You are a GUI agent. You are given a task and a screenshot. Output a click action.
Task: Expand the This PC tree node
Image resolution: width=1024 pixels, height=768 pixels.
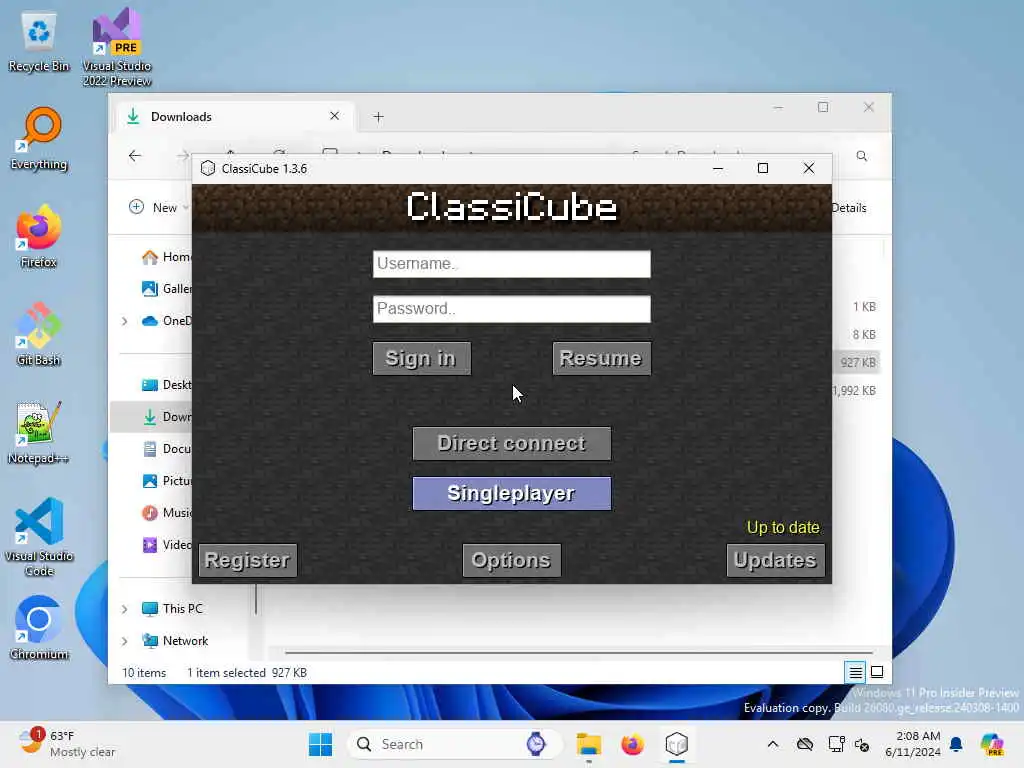point(124,609)
